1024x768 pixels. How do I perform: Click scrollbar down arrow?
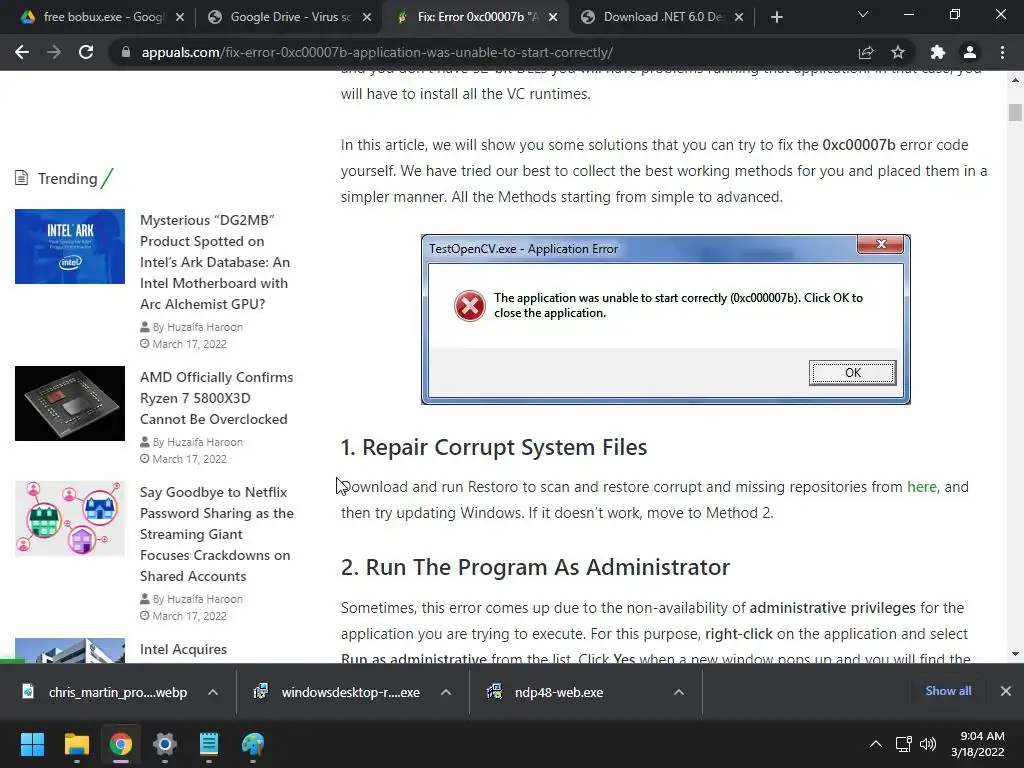point(1015,654)
